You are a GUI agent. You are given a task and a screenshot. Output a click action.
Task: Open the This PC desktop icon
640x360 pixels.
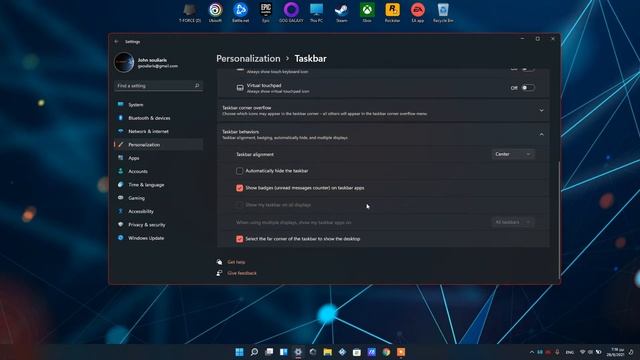point(316,13)
